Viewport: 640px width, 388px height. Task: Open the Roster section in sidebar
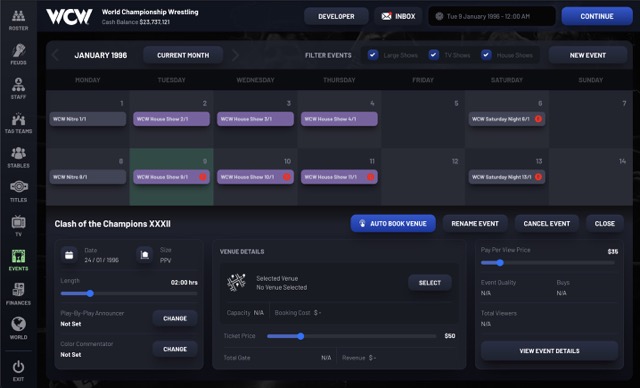pos(18,20)
